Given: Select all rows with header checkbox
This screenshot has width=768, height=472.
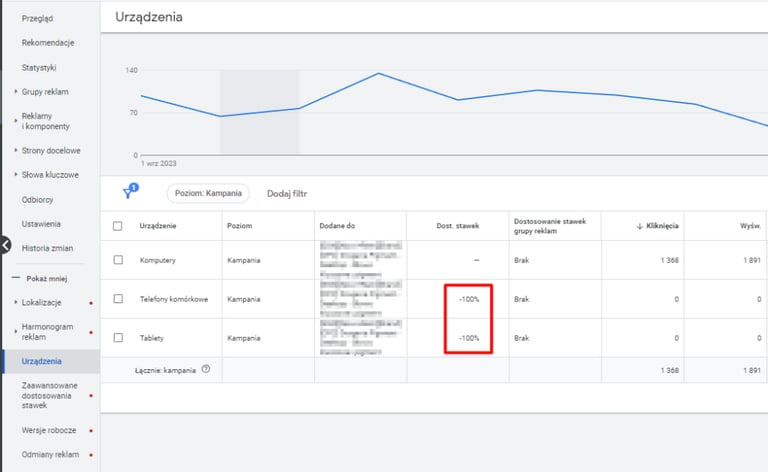Looking at the screenshot, I should tap(118, 226).
